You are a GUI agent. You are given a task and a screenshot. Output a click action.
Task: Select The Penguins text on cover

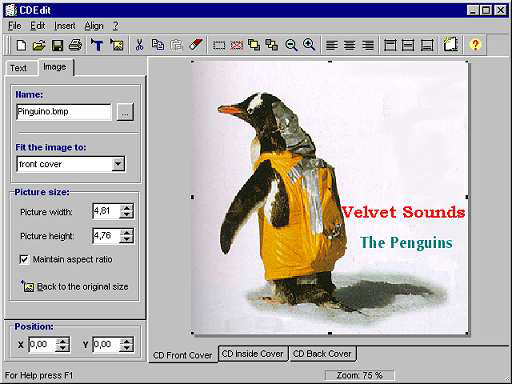pos(406,243)
